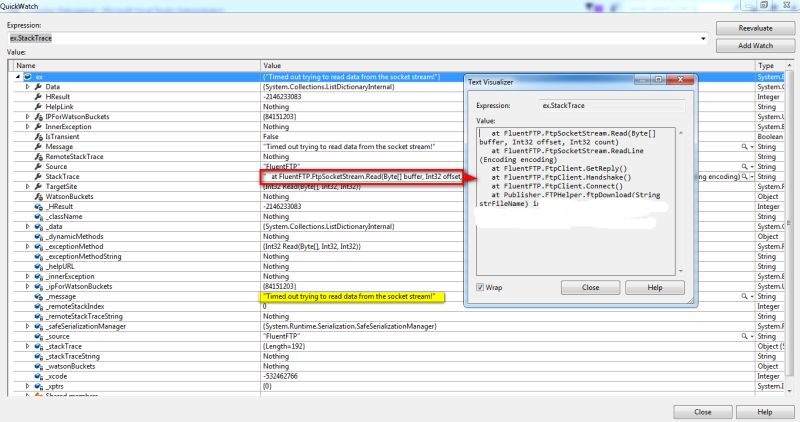Click the property icon beside IsTransient
This screenshot has width=800, height=422.
(x=38, y=137)
